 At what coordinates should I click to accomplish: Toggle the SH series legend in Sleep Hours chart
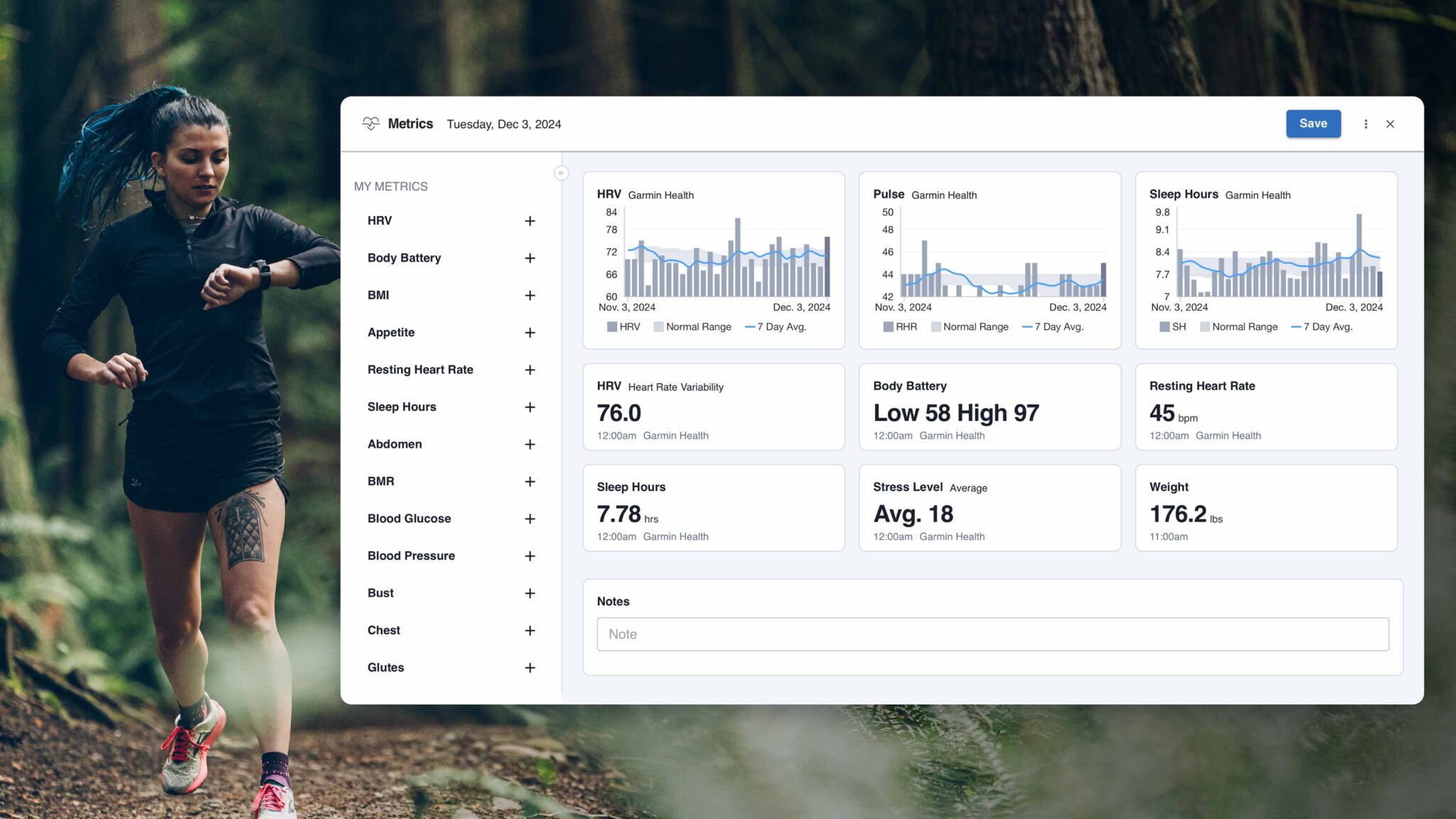click(1173, 327)
